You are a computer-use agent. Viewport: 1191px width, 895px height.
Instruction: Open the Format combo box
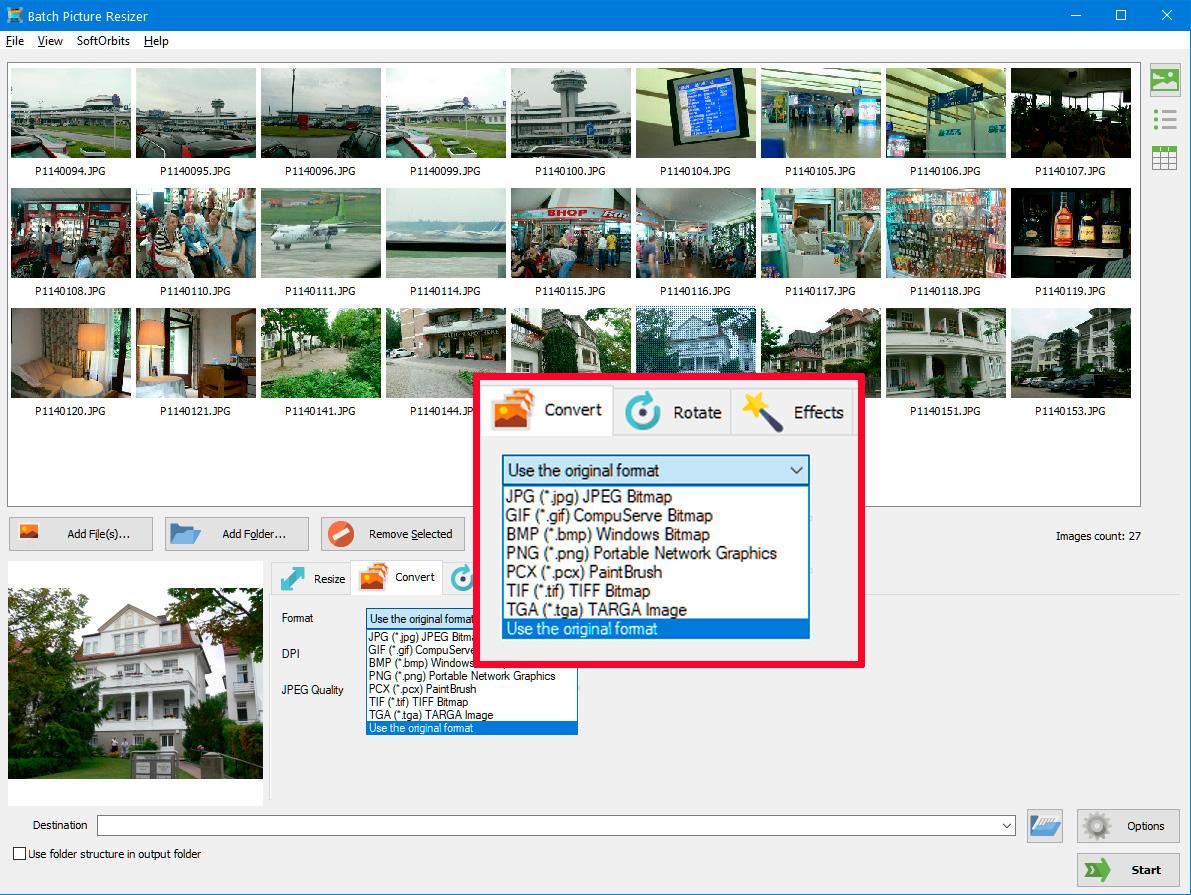(x=420, y=619)
